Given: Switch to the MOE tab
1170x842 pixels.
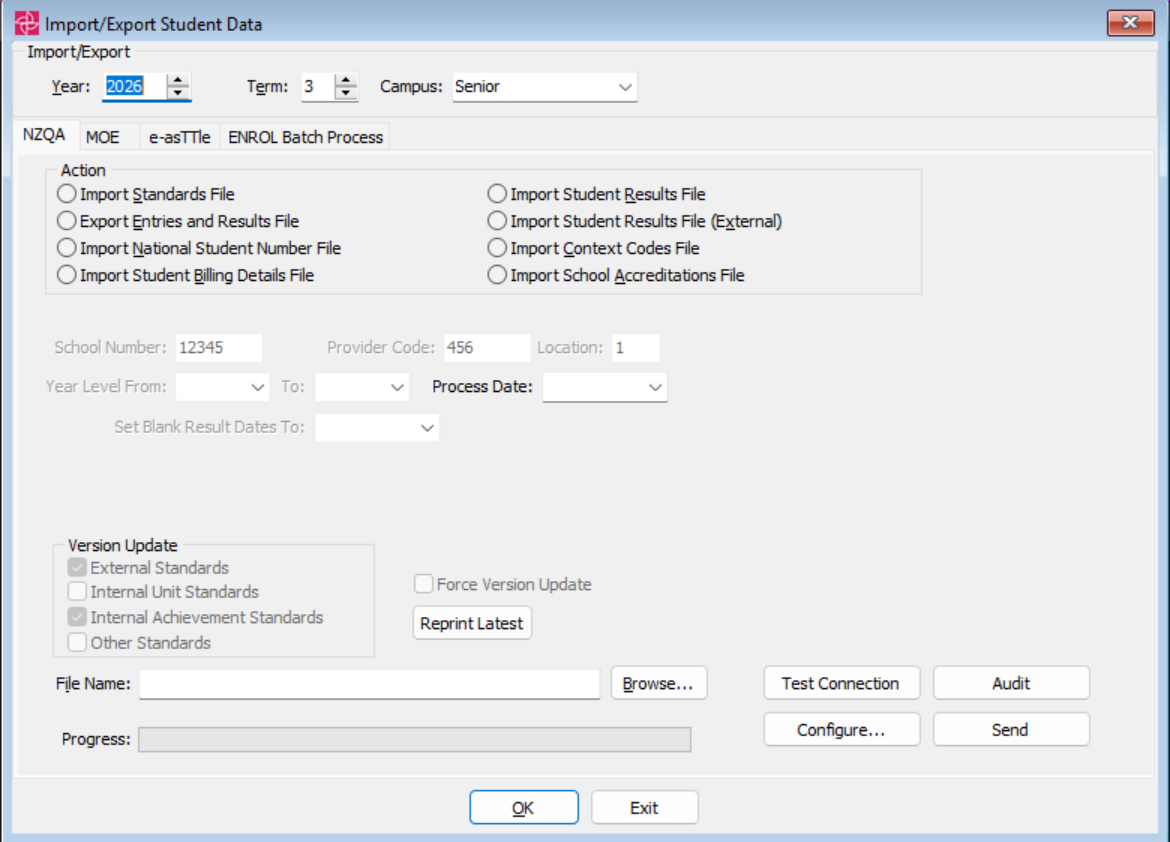Looking at the screenshot, I should pyautogui.click(x=103, y=137).
